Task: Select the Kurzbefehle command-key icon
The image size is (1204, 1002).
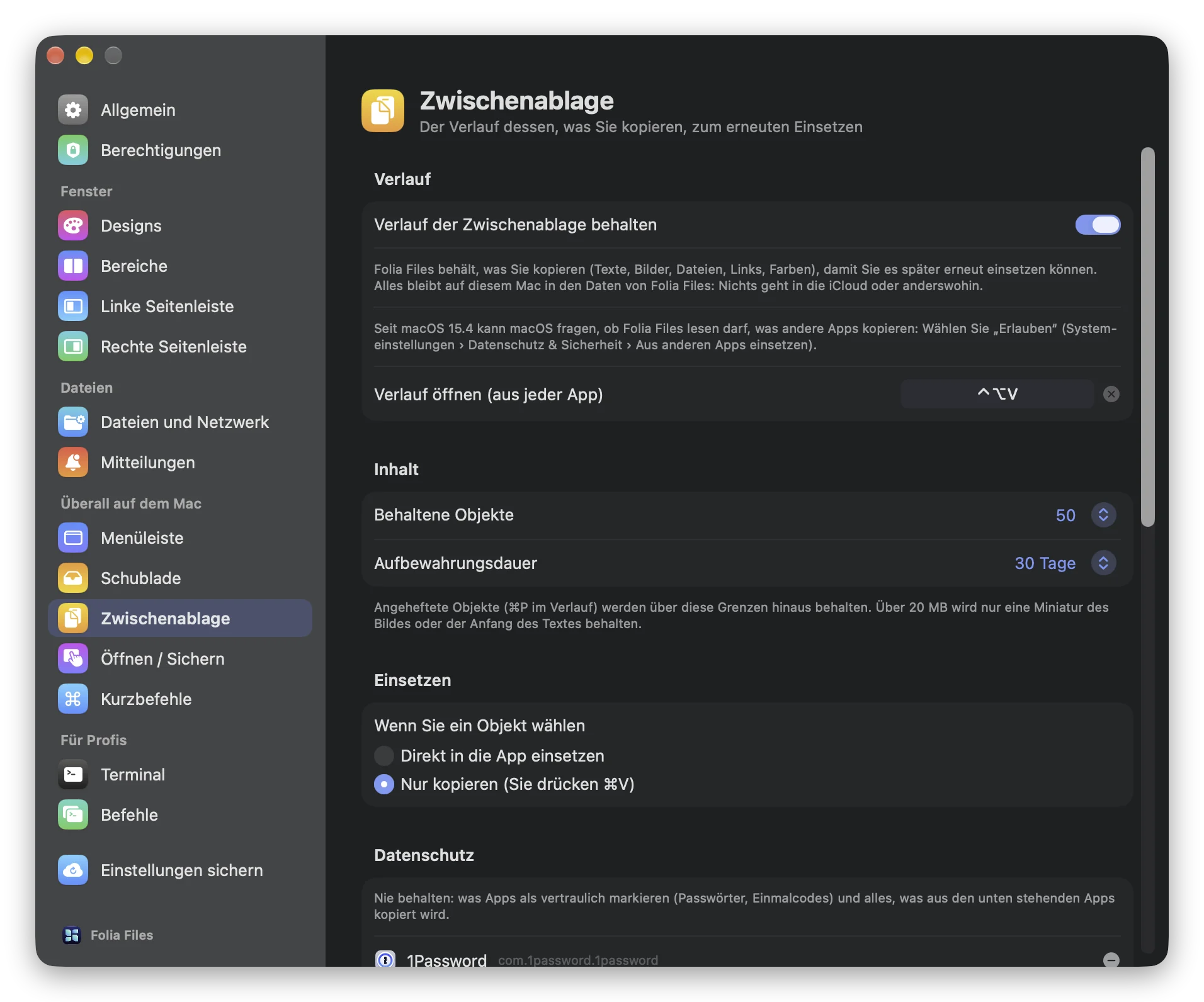Action: pyautogui.click(x=73, y=699)
